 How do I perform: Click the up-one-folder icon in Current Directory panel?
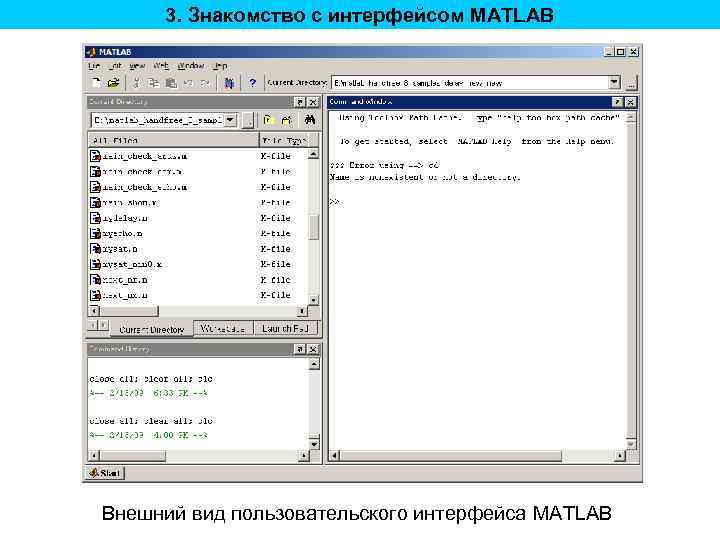pyautogui.click(x=268, y=120)
